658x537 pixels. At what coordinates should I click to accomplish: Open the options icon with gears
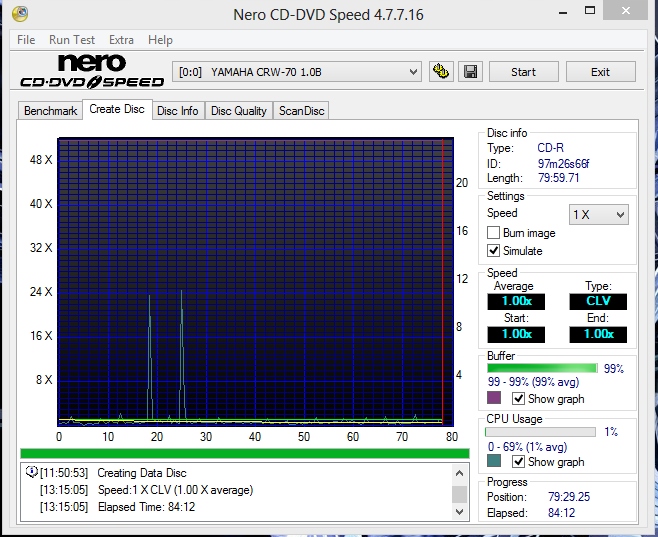coord(441,72)
